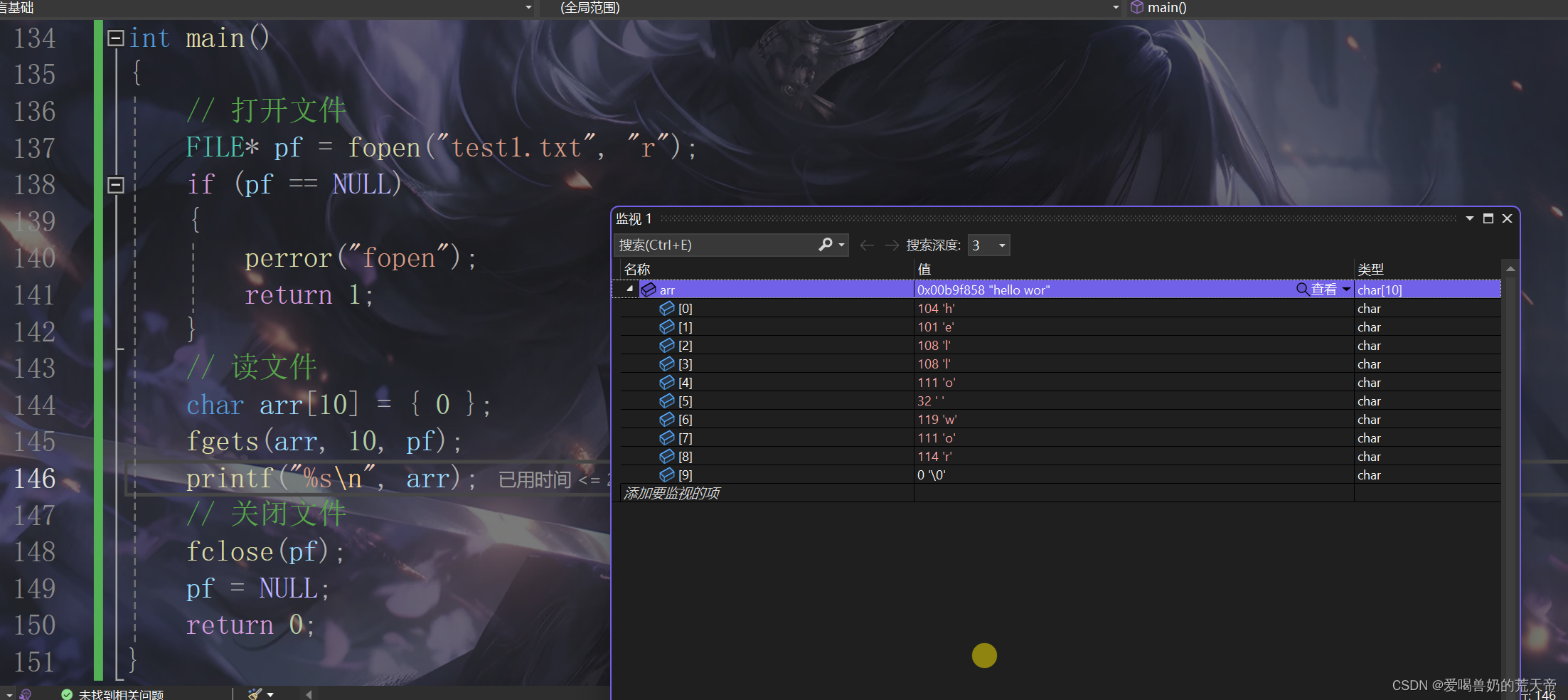
Task: Open the global scope (全局范围) dropdown
Action: tap(1115, 8)
